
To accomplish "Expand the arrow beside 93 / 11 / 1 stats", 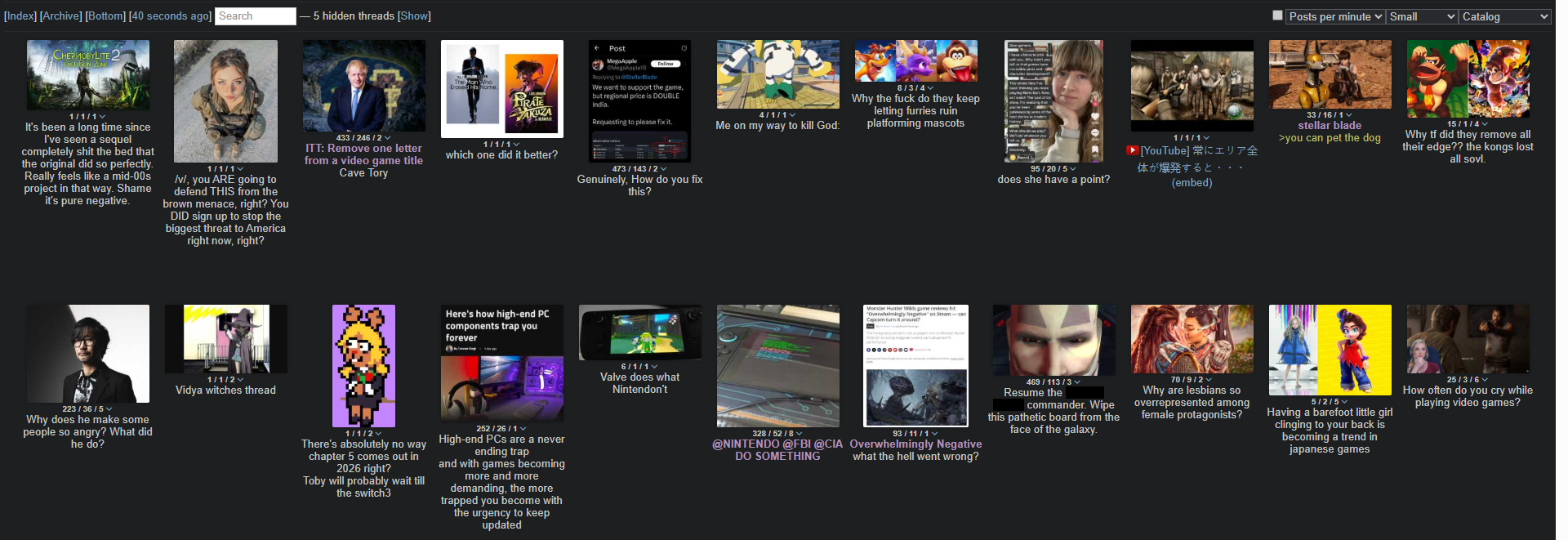I will (x=934, y=434).
